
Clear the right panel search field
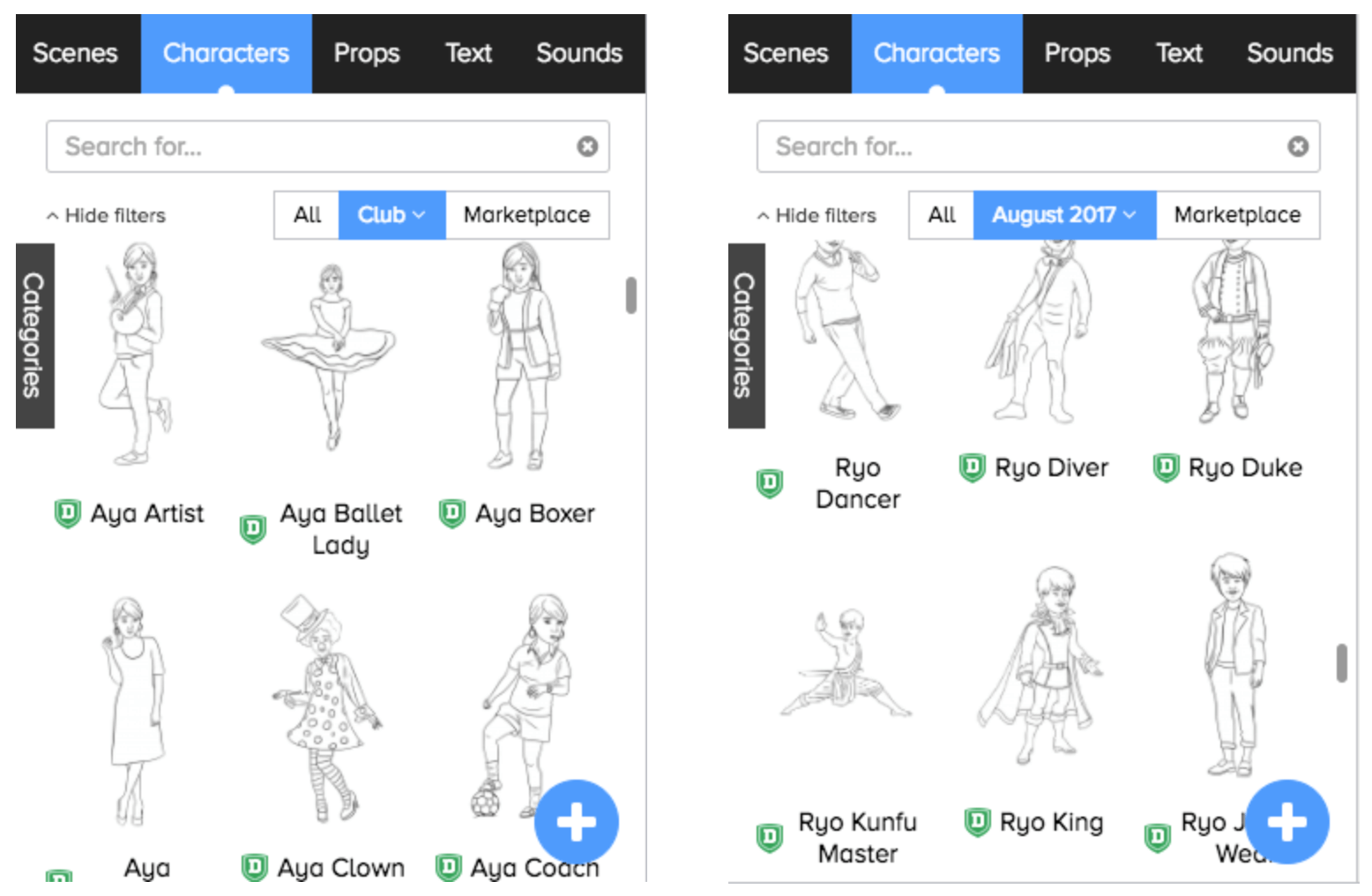point(1298,146)
